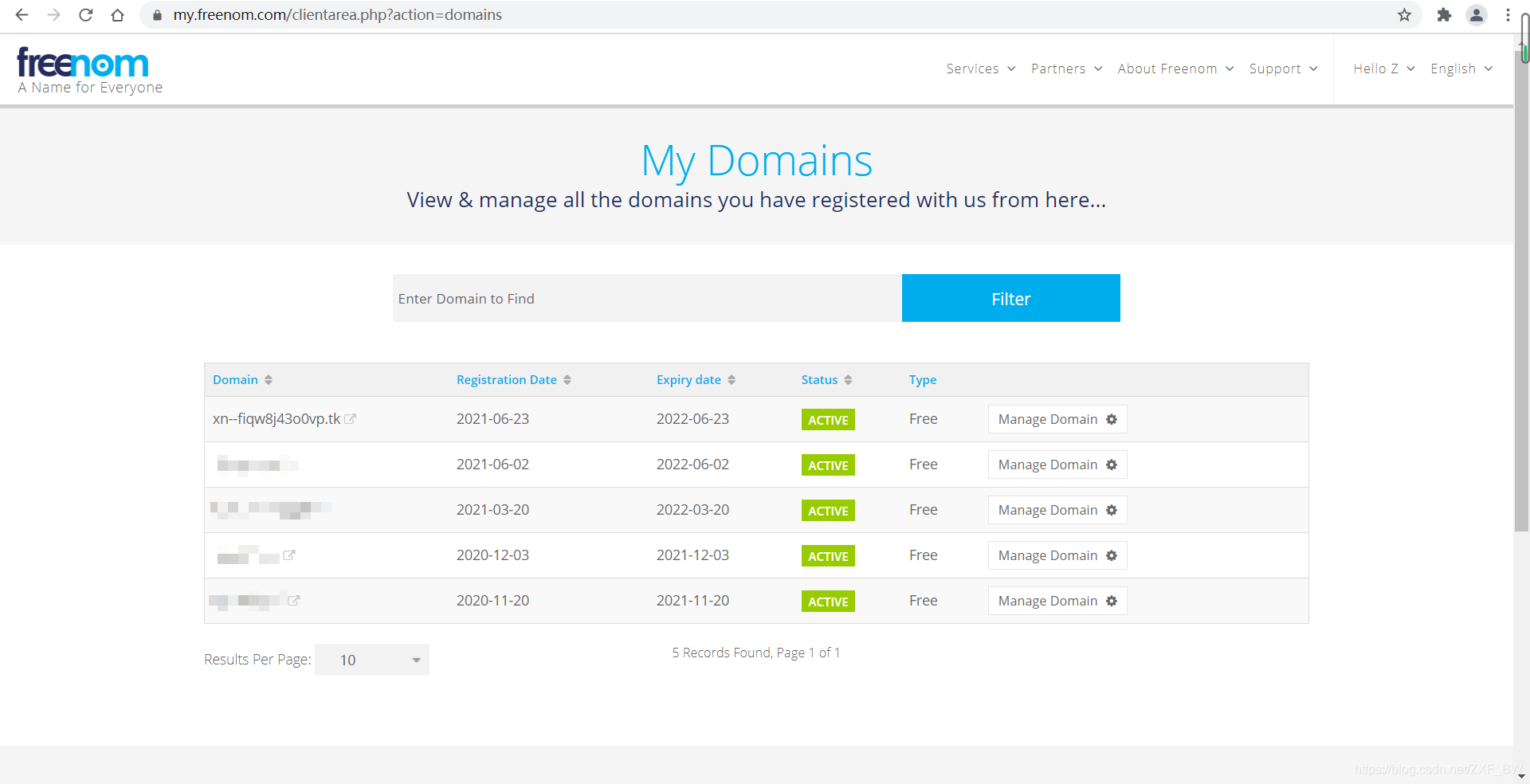Image resolution: width=1530 pixels, height=784 pixels.
Task: Open the About Freenom menu
Action: coord(1176,69)
